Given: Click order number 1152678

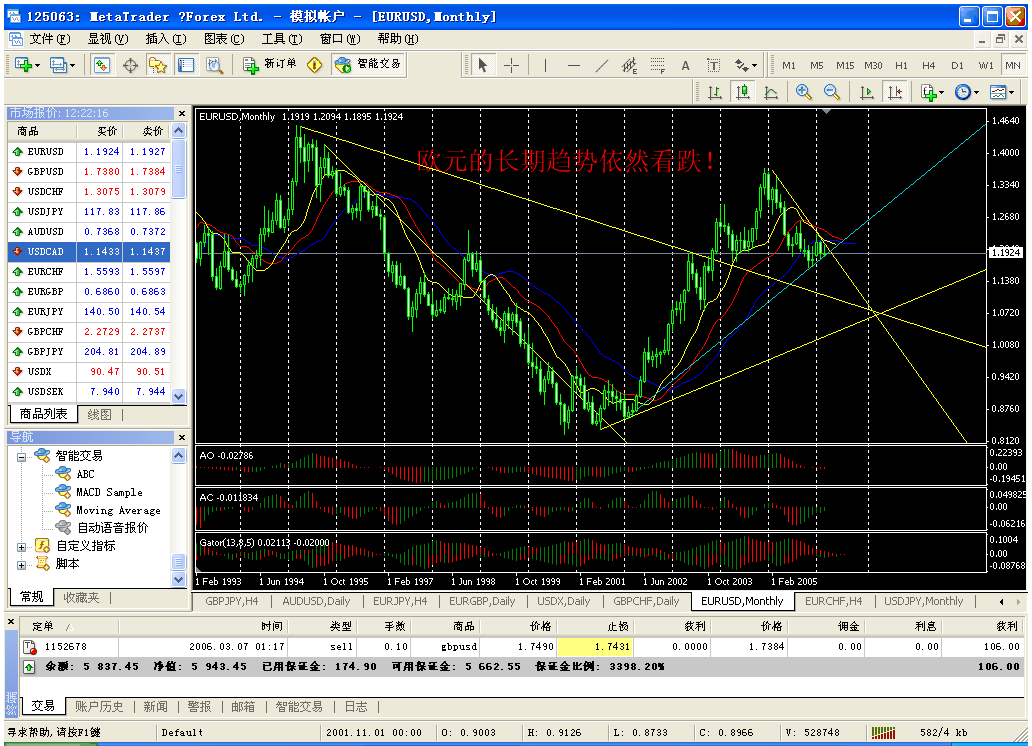Looking at the screenshot, I should coord(66,647).
